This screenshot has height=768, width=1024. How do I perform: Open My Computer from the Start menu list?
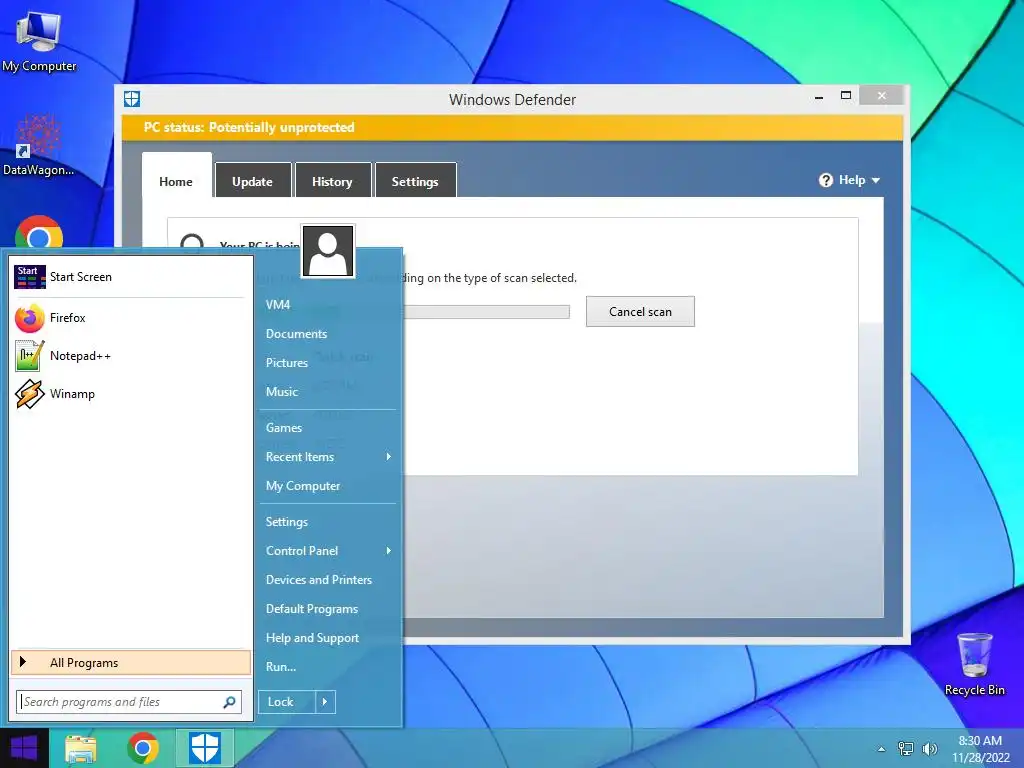tap(328, 486)
